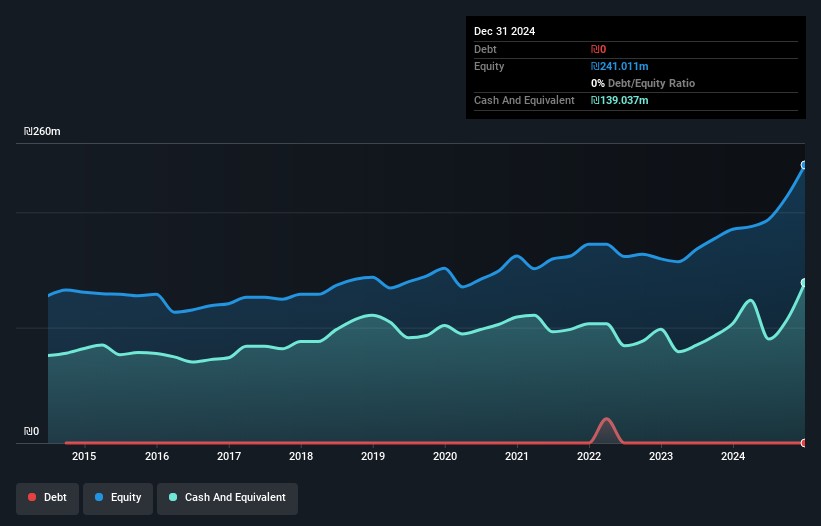Click the Dec 31 2024 tooltip date

point(504,31)
